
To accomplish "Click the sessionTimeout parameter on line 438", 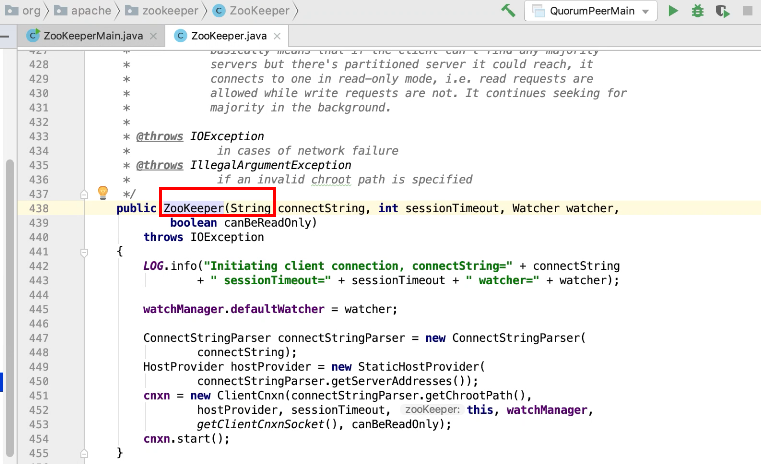I will [x=452, y=208].
